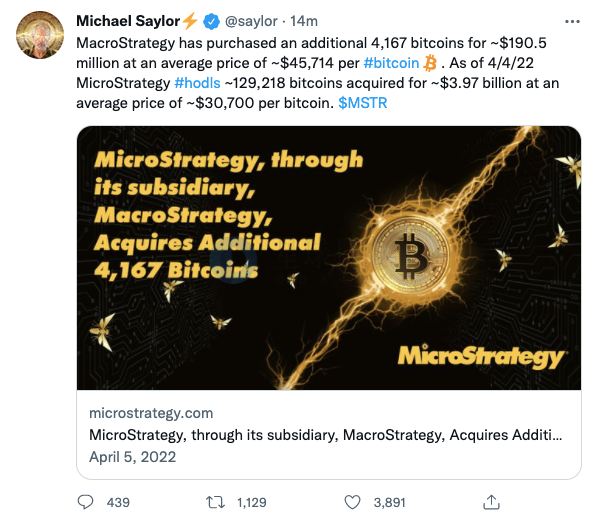Viewport: 597px width, 520px height.
Task: Open the @saylor handle
Action: click(x=251, y=21)
